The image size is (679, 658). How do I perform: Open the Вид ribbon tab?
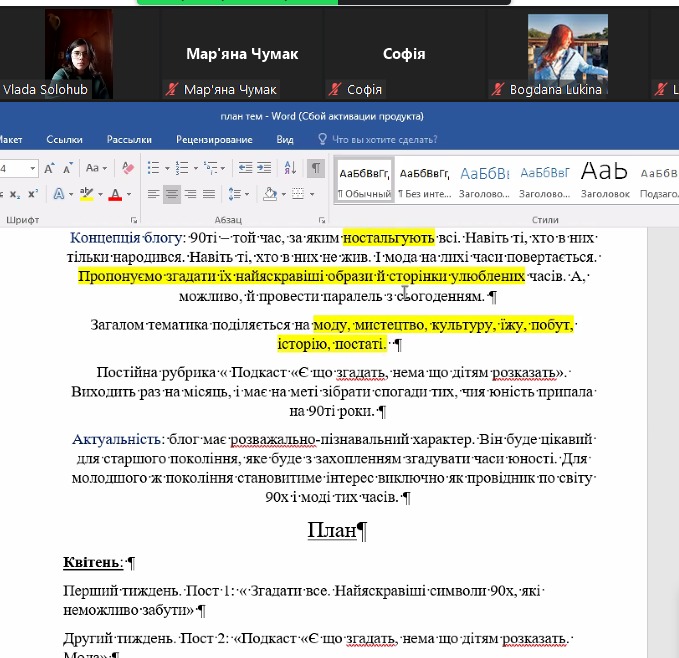point(285,140)
